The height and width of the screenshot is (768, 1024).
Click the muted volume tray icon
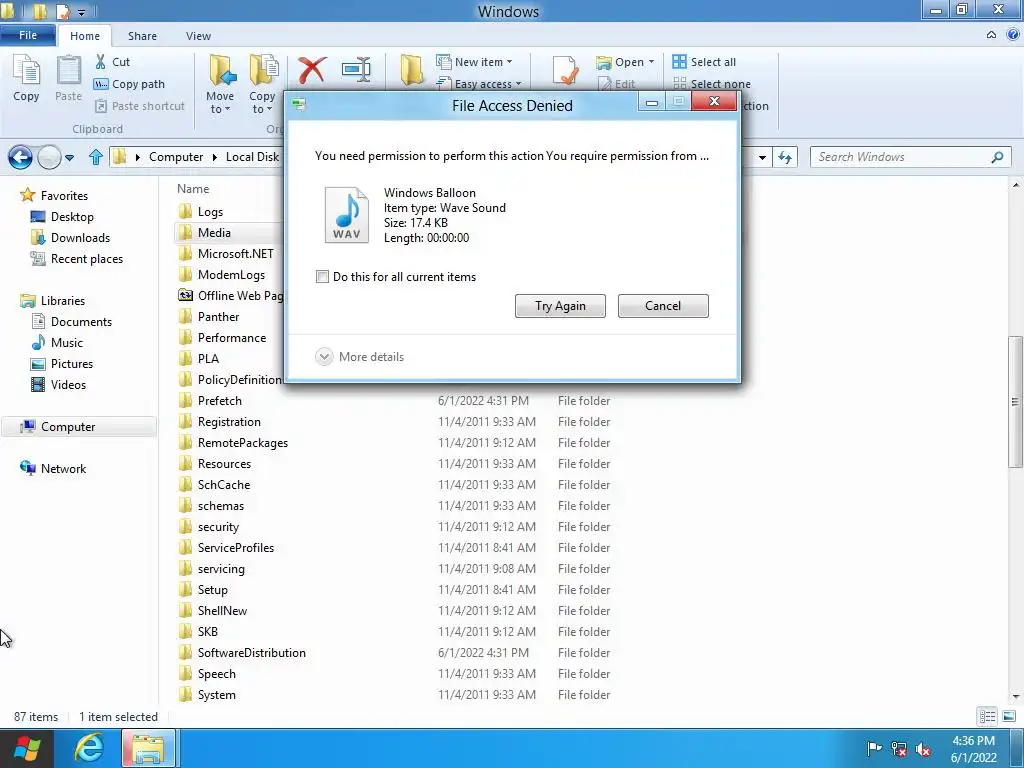pyautogui.click(x=923, y=749)
